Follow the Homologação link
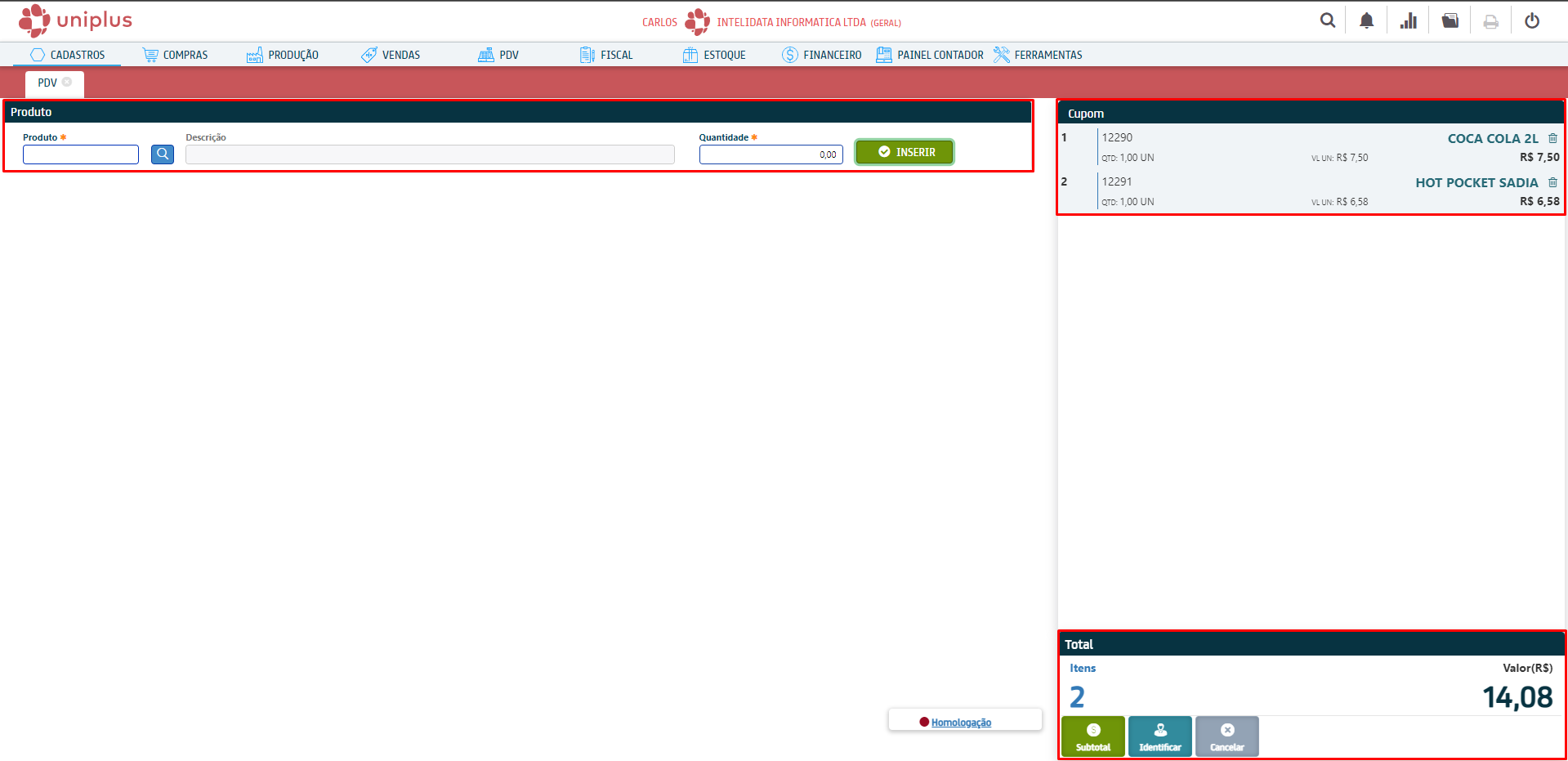 point(961,723)
